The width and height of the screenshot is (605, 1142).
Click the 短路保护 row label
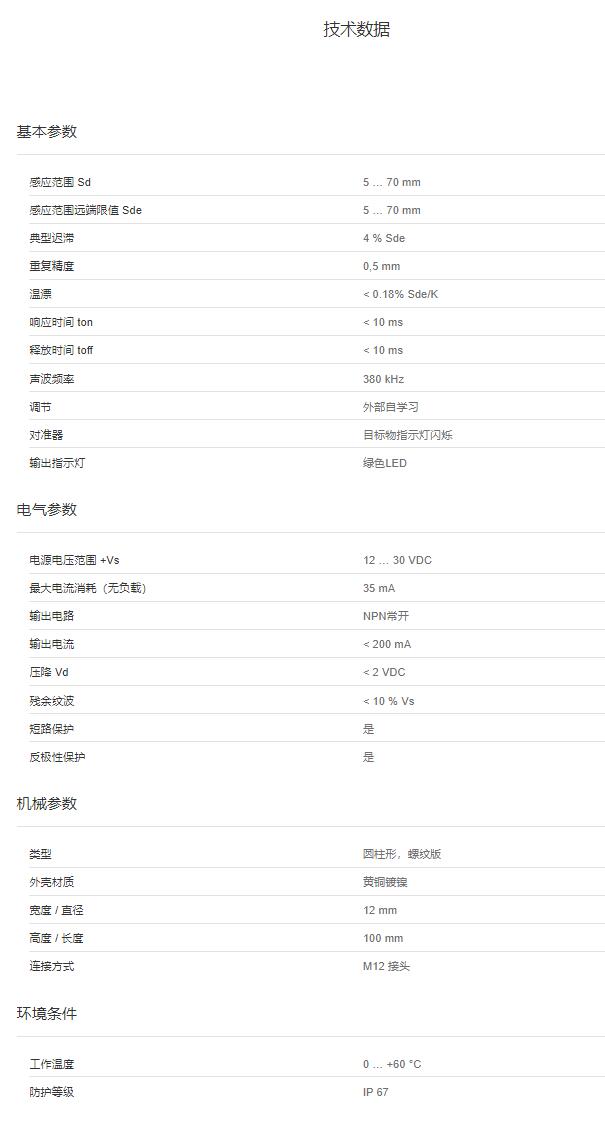[52, 729]
